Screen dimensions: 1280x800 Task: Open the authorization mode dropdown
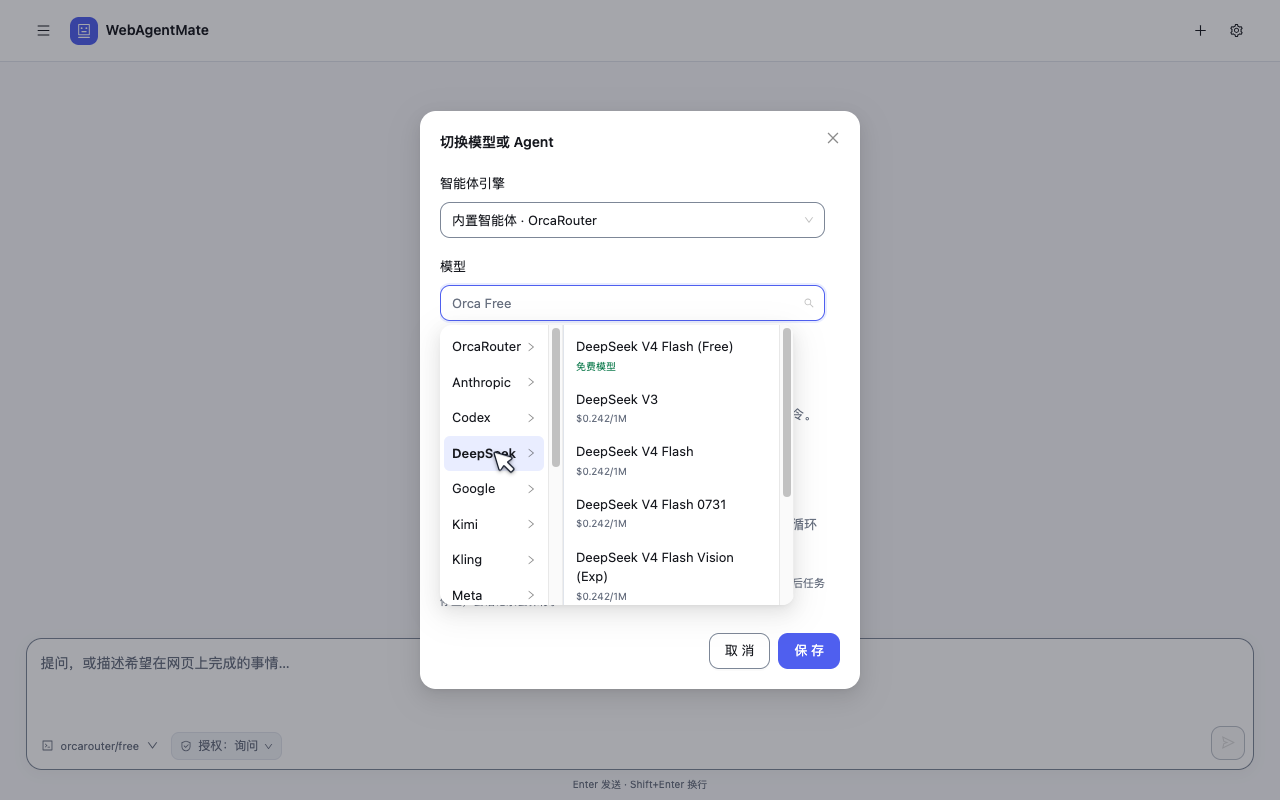coord(226,746)
